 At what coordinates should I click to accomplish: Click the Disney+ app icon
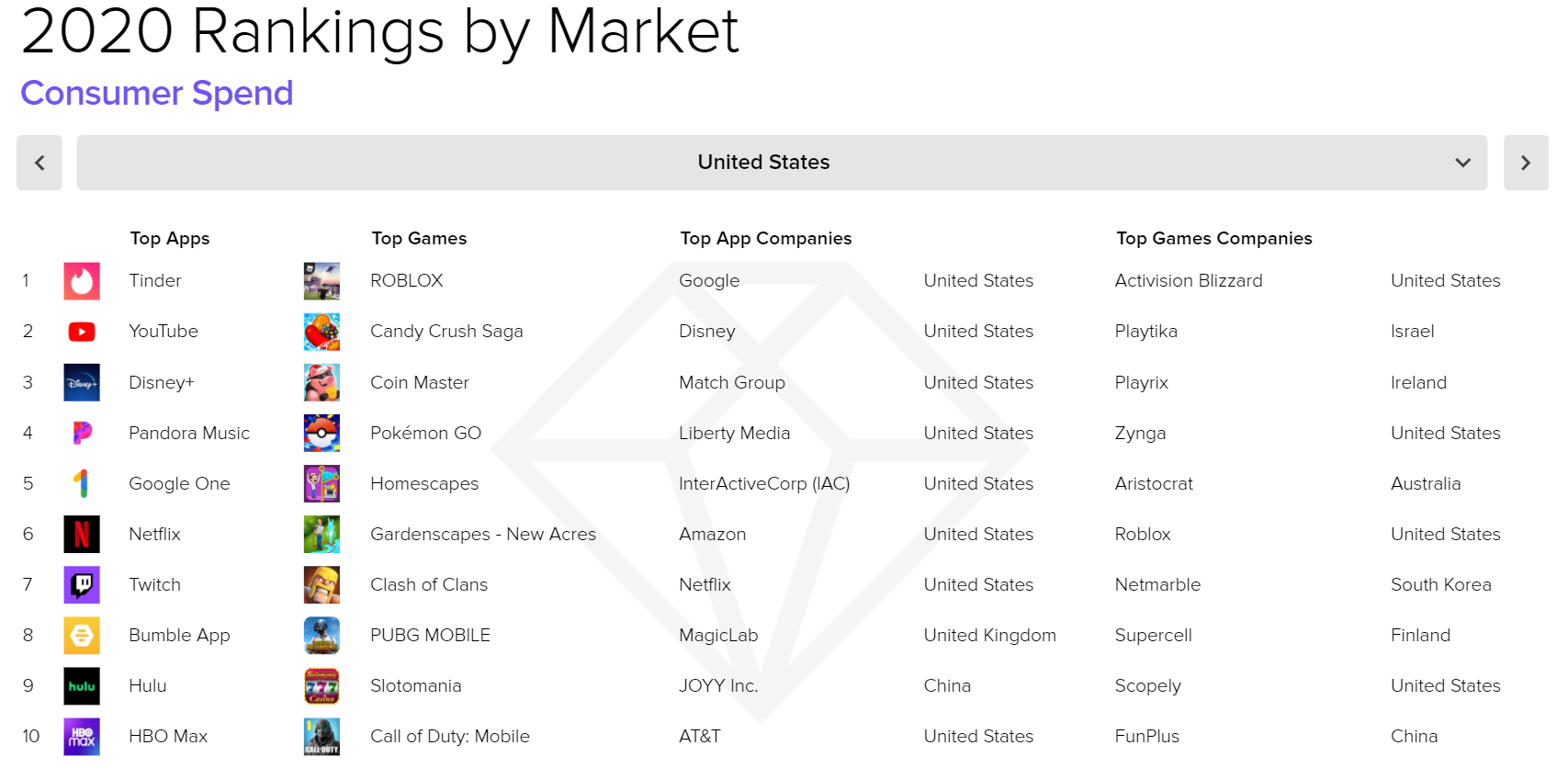click(x=82, y=383)
